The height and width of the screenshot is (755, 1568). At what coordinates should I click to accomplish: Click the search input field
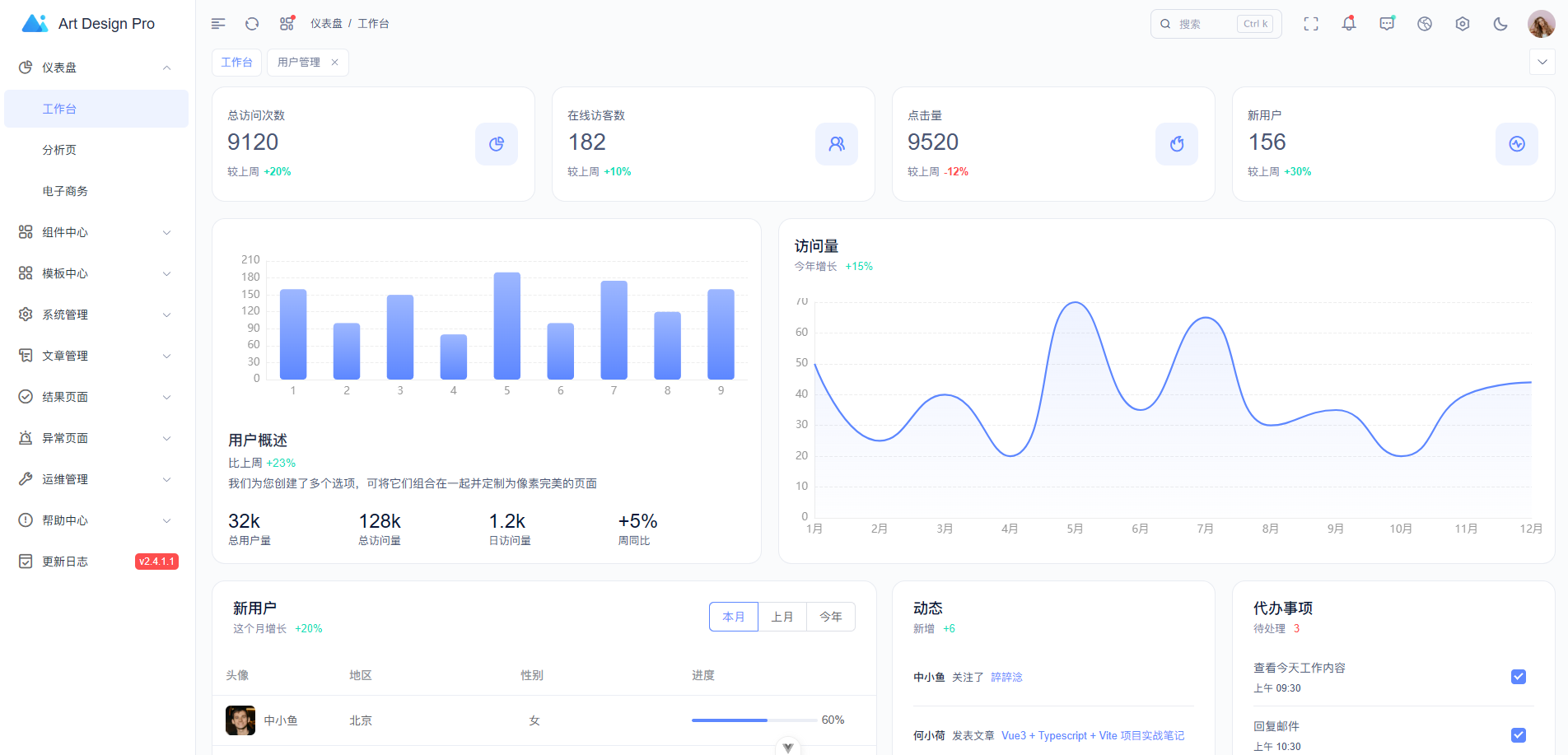[1216, 24]
